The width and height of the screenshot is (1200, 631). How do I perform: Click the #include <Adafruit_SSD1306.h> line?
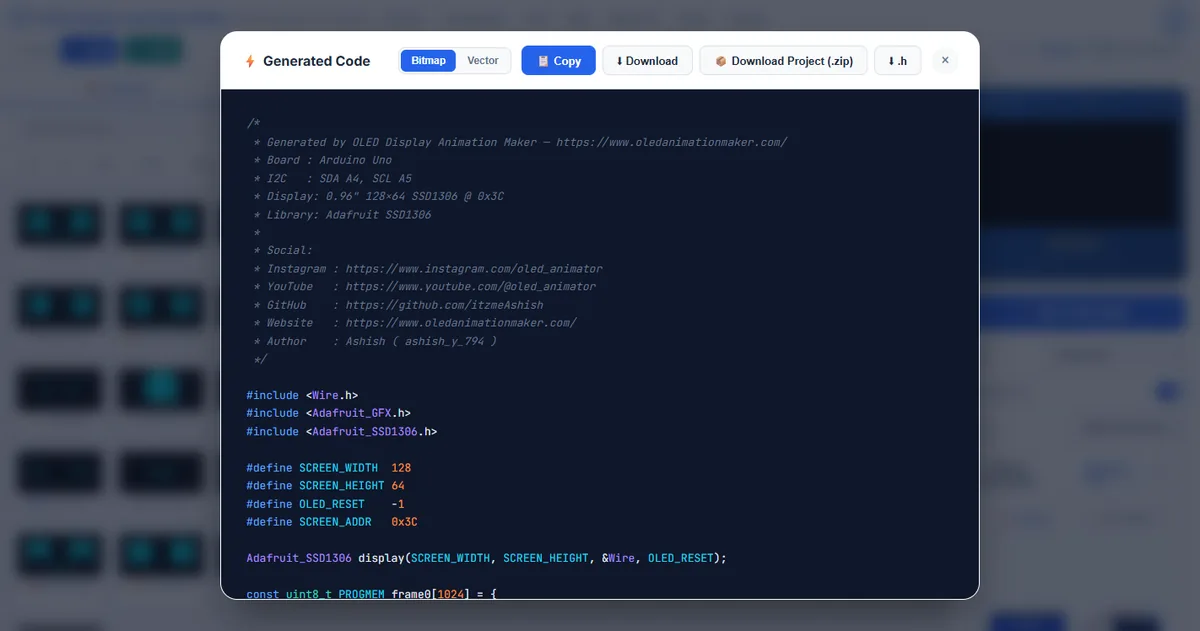click(x=342, y=431)
